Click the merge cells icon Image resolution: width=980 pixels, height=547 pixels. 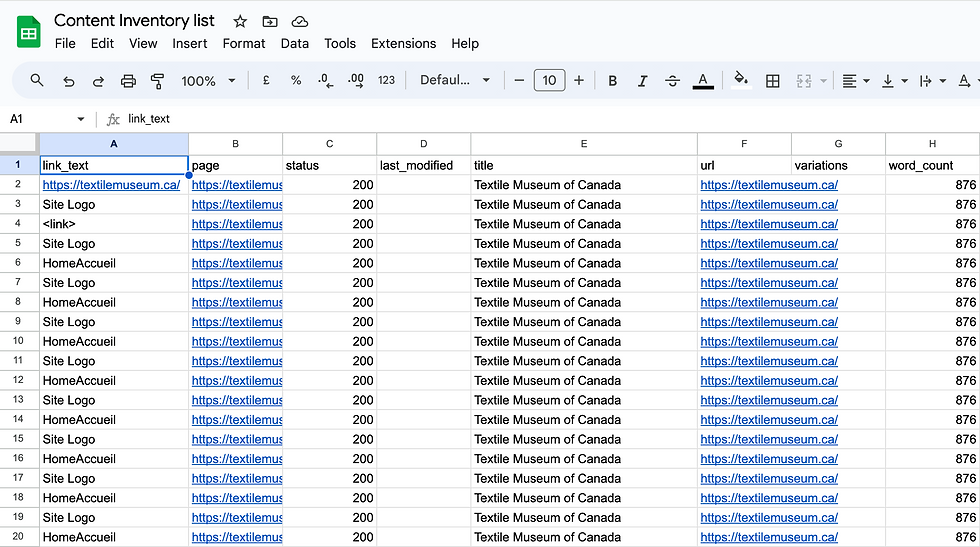tap(804, 81)
